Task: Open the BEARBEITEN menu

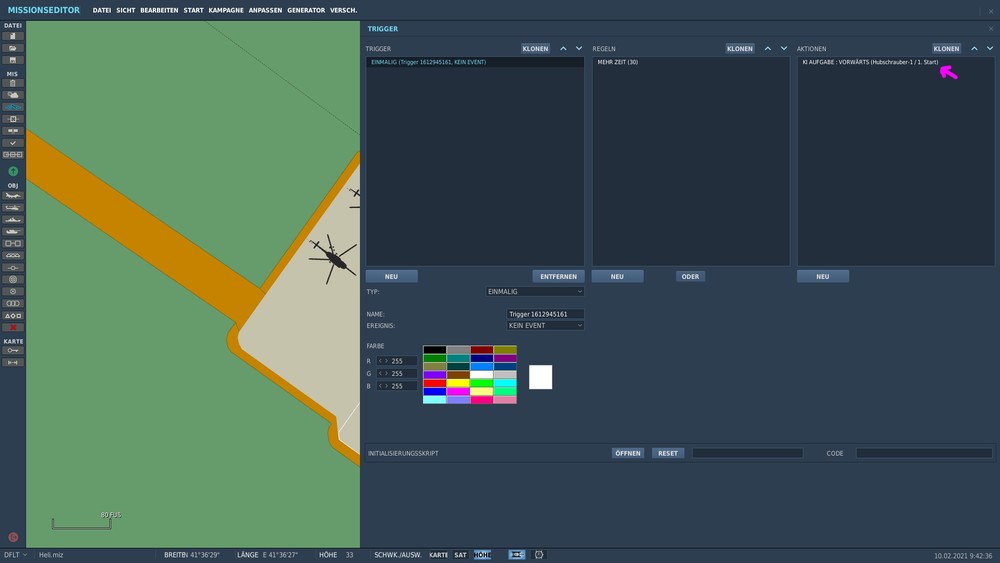Action: click(159, 10)
